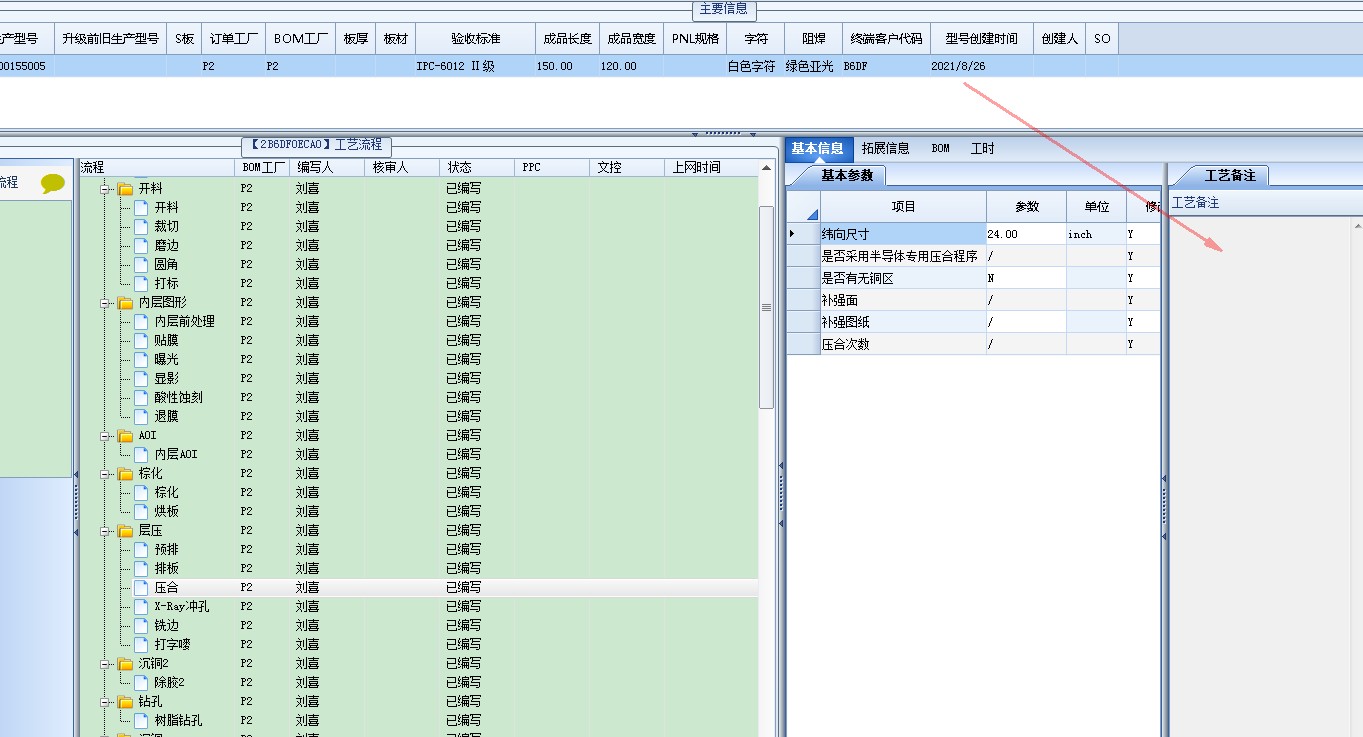Collapse the 开料 tree node

105,188
